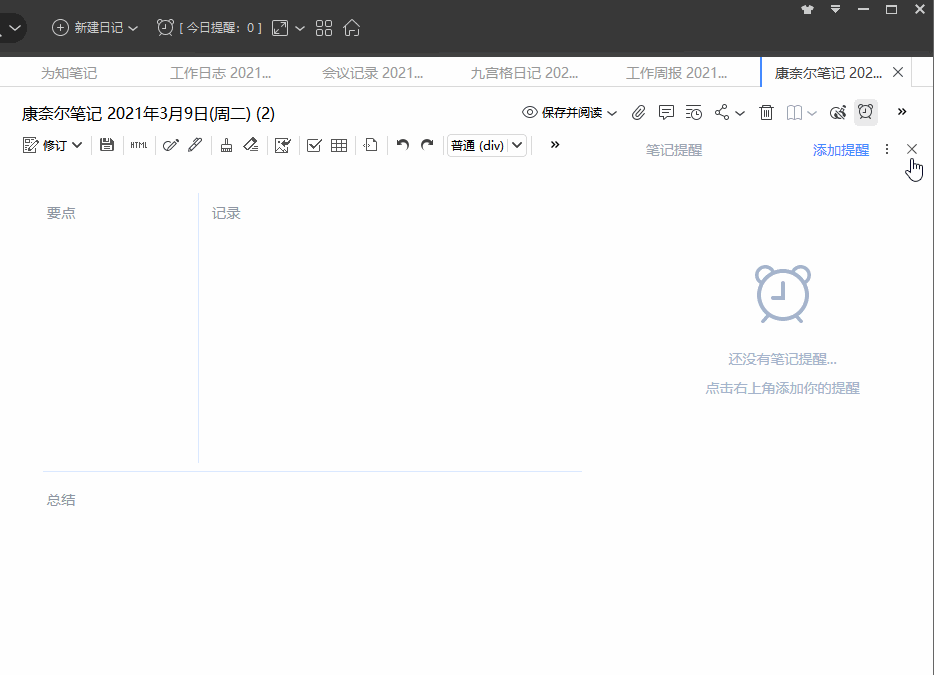Switch to the 工作日志 2021 tab

pyautogui.click(x=220, y=73)
